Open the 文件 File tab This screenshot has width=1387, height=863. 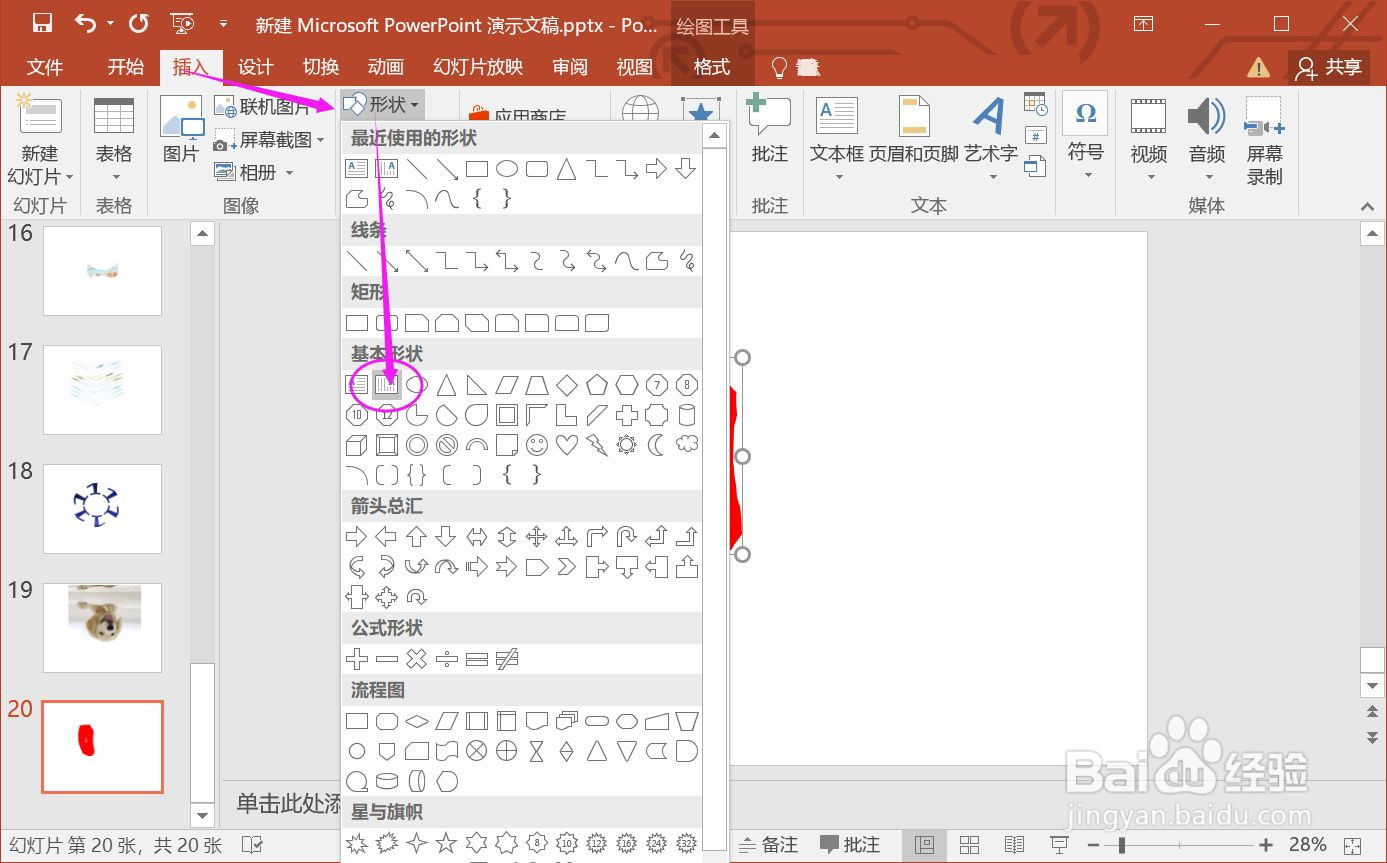coord(45,67)
